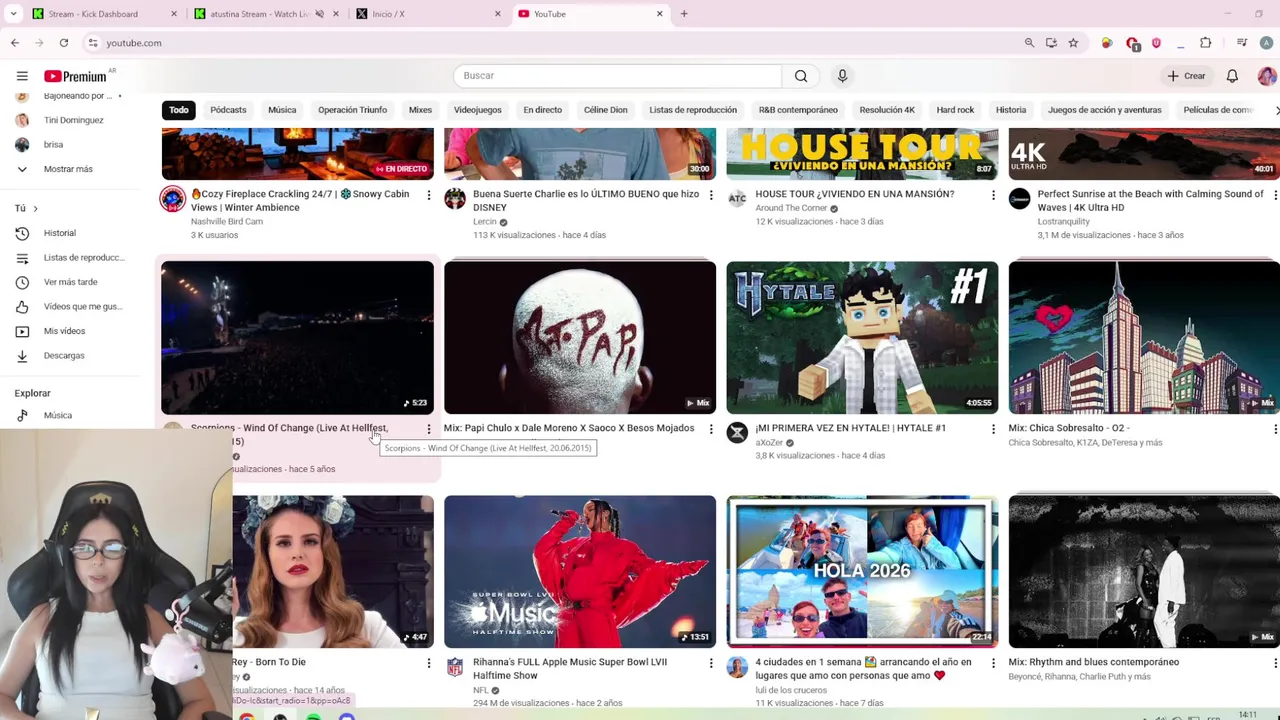Start voice search with the microphone

tap(842, 76)
